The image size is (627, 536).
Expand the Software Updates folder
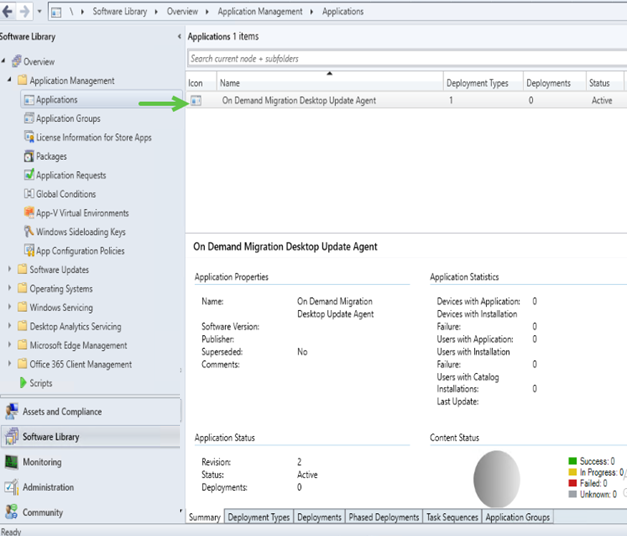coord(10,270)
